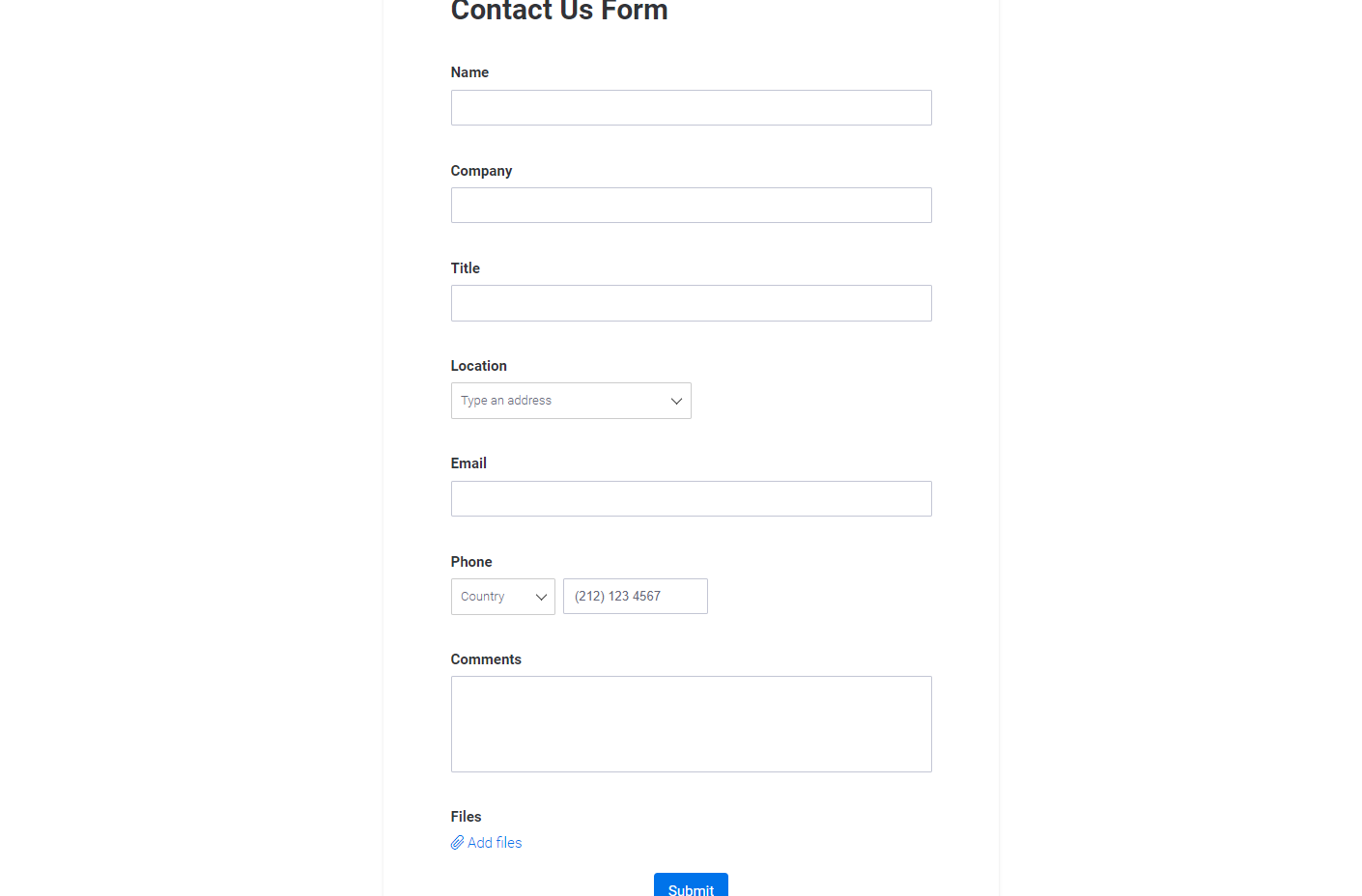
Task: Click the paperclip icon next to Add files
Action: 457,842
